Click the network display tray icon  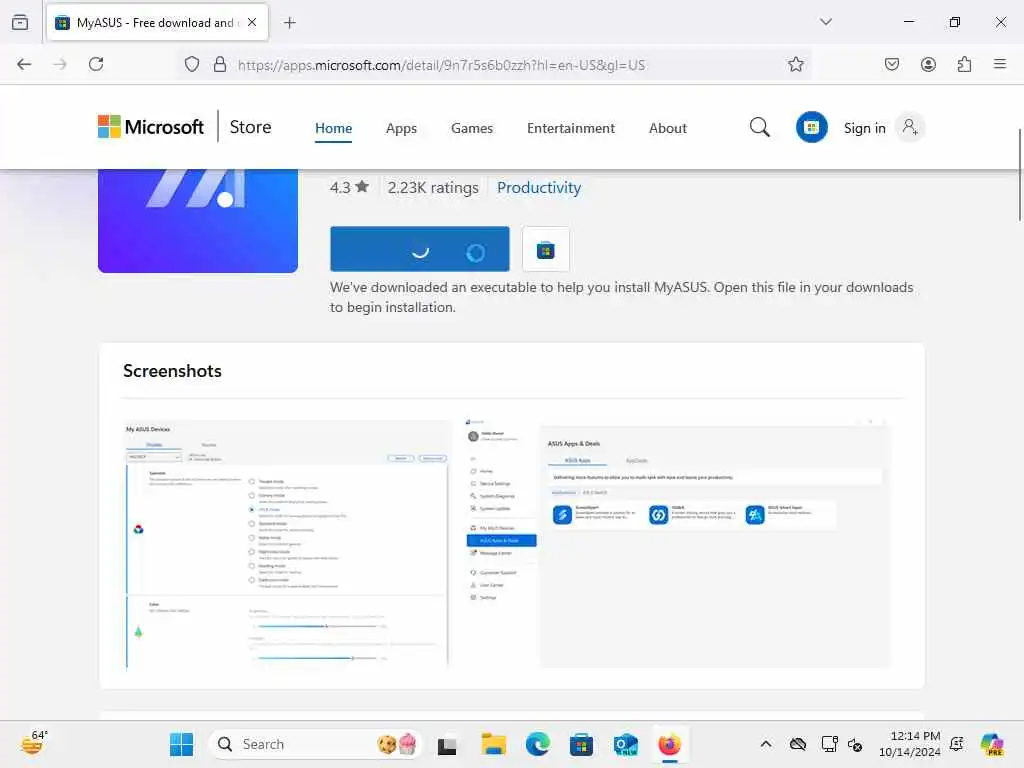tap(829, 744)
